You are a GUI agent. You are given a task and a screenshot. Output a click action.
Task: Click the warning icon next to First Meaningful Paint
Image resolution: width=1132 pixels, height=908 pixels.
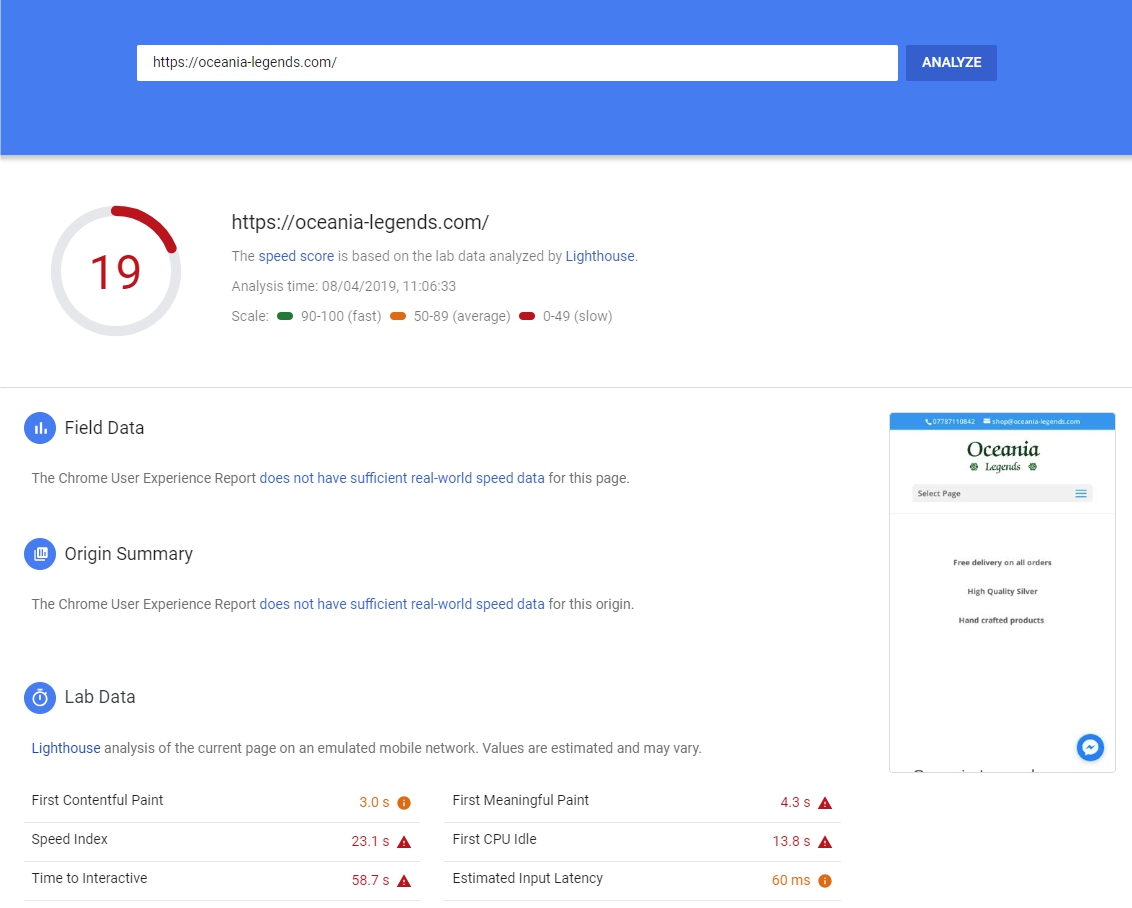[x=825, y=803]
